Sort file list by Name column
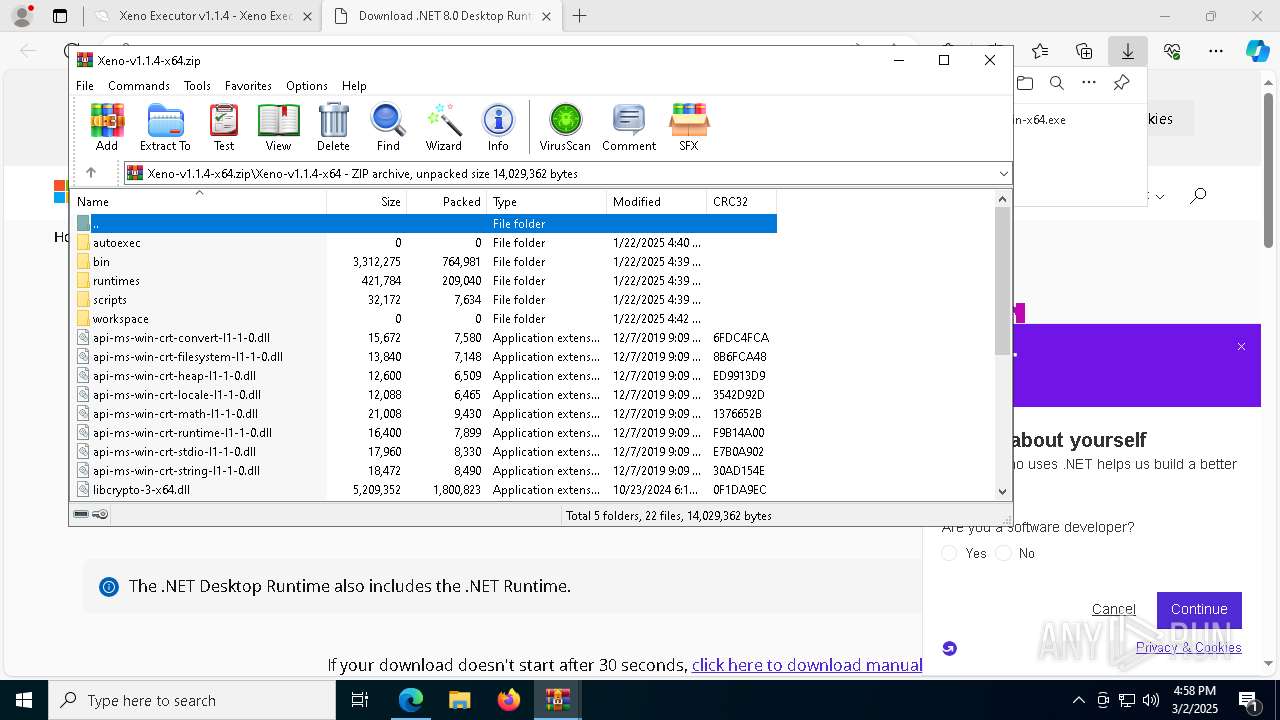This screenshot has width=1280, height=720. [x=199, y=201]
